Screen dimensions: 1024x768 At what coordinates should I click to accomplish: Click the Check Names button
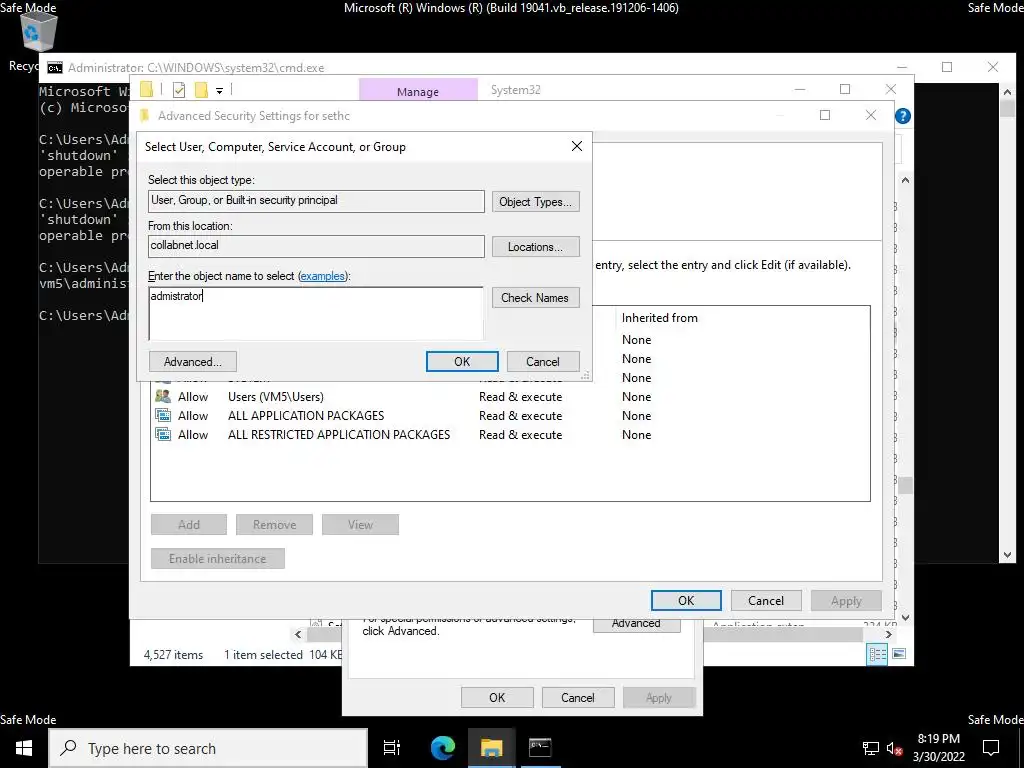click(x=536, y=298)
